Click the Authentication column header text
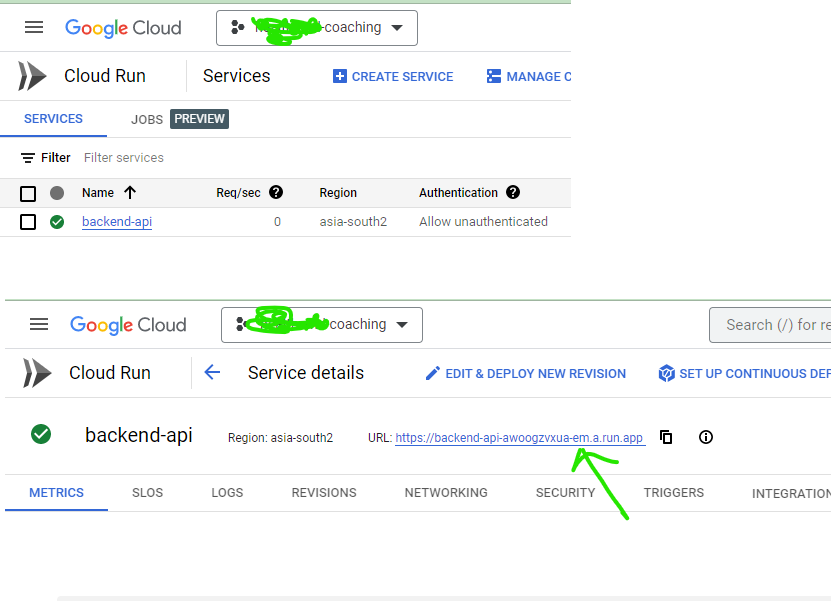 point(459,193)
